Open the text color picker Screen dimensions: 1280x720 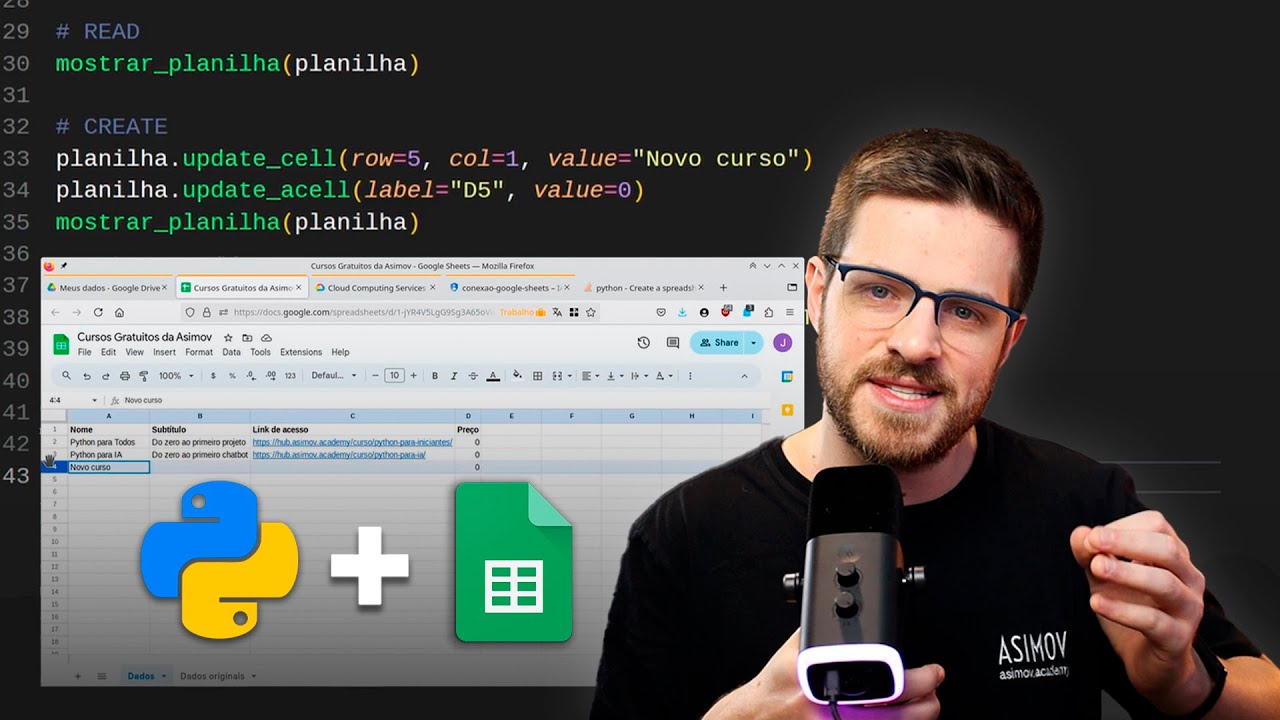point(493,376)
